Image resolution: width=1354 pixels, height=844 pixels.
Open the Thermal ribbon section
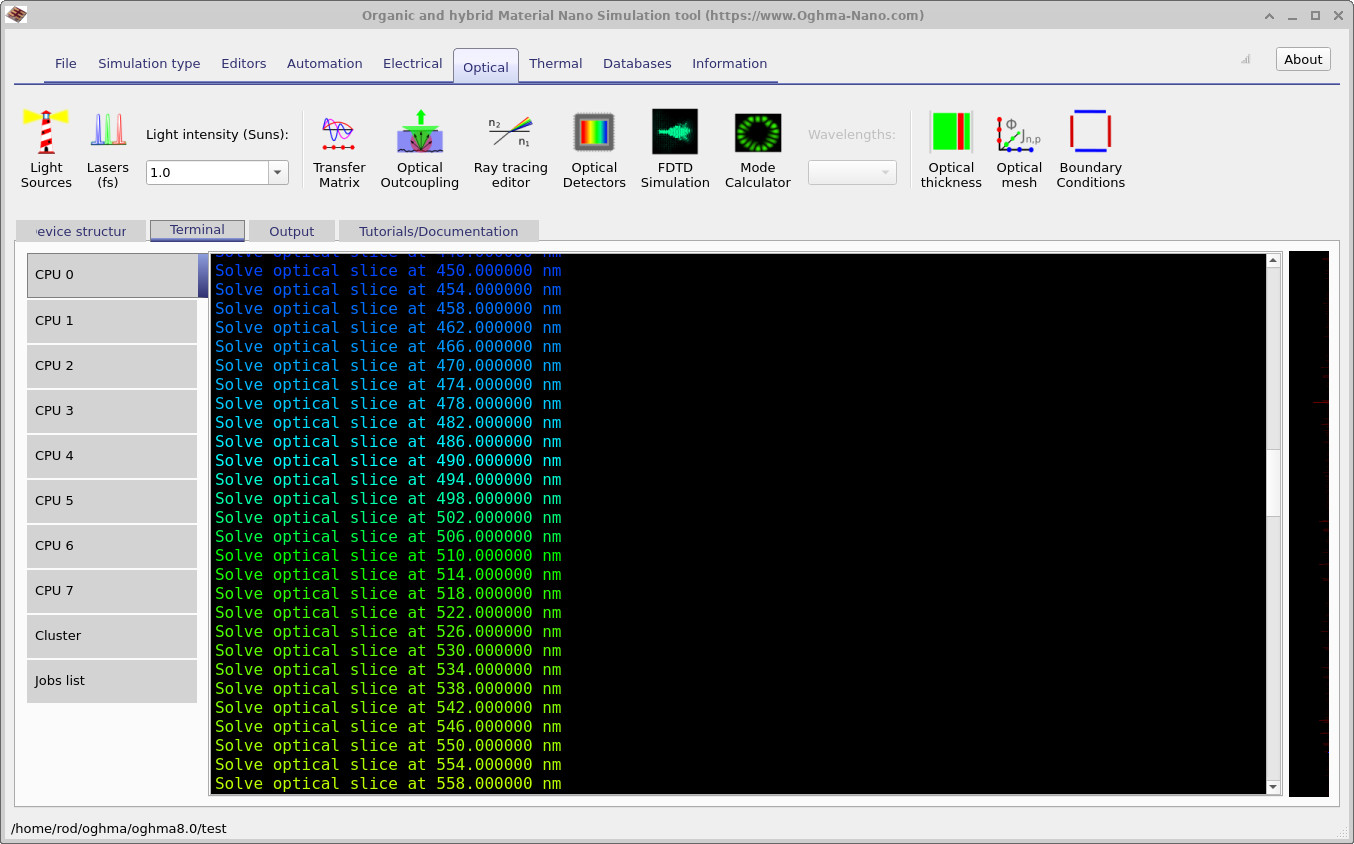coord(556,63)
